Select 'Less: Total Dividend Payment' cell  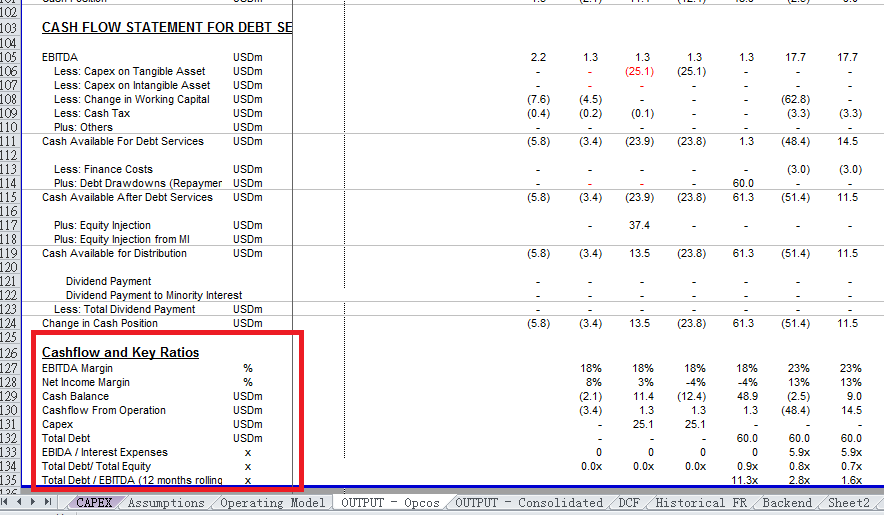(x=125, y=309)
